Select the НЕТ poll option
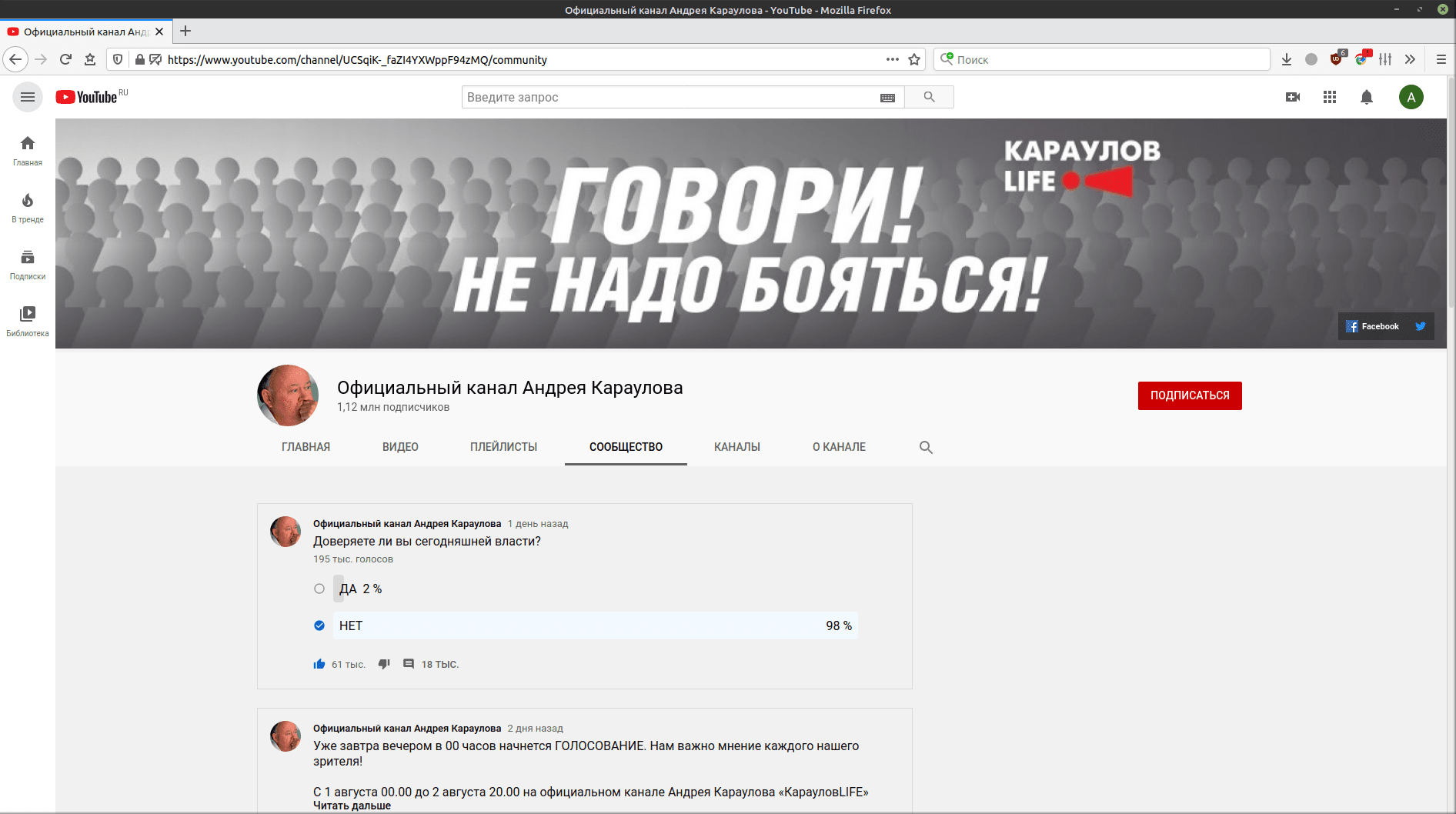 pos(319,626)
